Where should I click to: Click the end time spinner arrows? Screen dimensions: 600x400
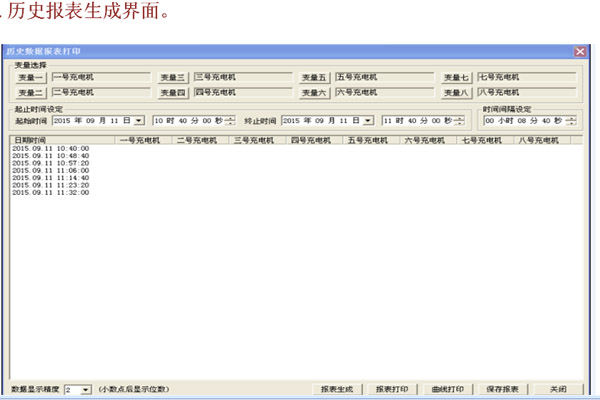(x=461, y=120)
